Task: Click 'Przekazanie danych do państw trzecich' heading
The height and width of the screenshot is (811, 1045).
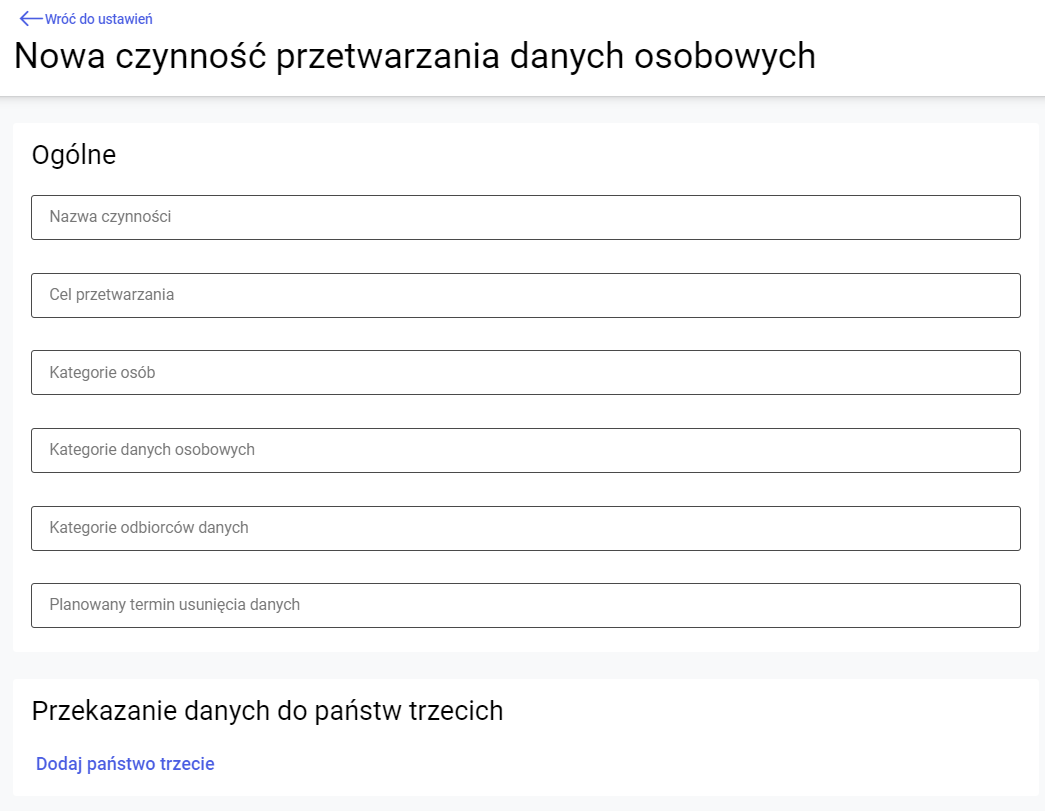Action: (267, 711)
